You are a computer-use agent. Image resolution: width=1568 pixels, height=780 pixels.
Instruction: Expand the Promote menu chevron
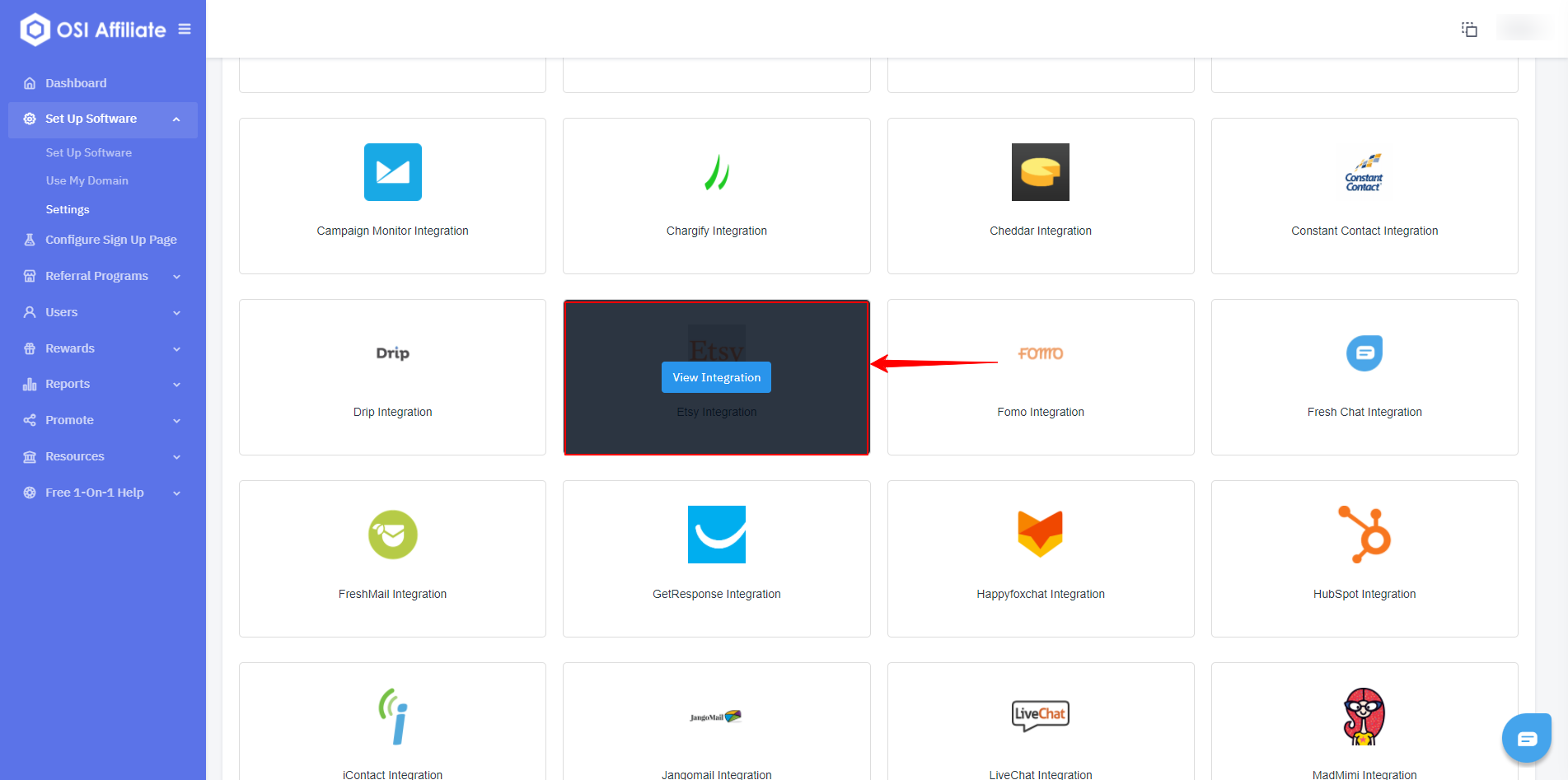pos(176,421)
